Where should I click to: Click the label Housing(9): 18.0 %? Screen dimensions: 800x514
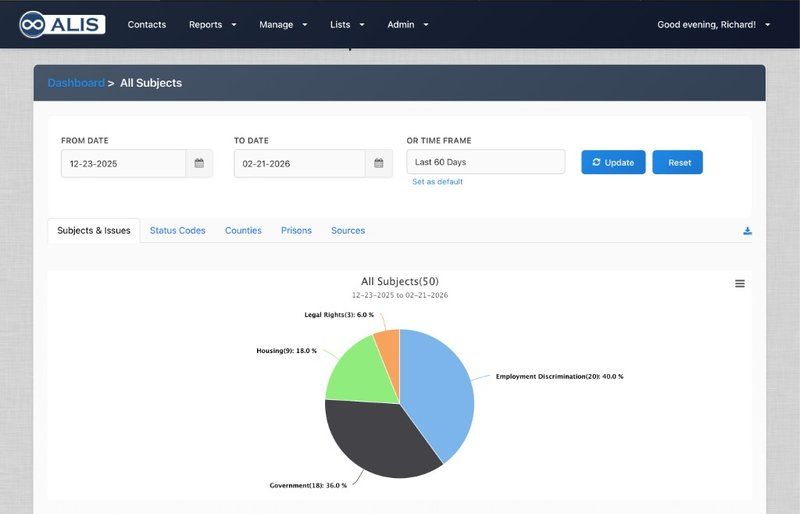coord(287,351)
